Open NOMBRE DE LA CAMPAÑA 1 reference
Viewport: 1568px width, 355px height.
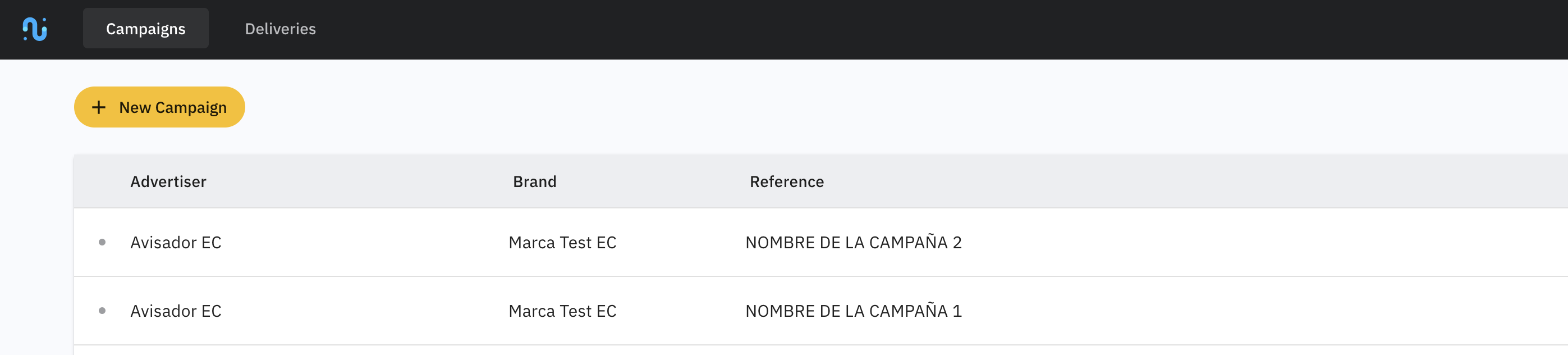point(853,311)
